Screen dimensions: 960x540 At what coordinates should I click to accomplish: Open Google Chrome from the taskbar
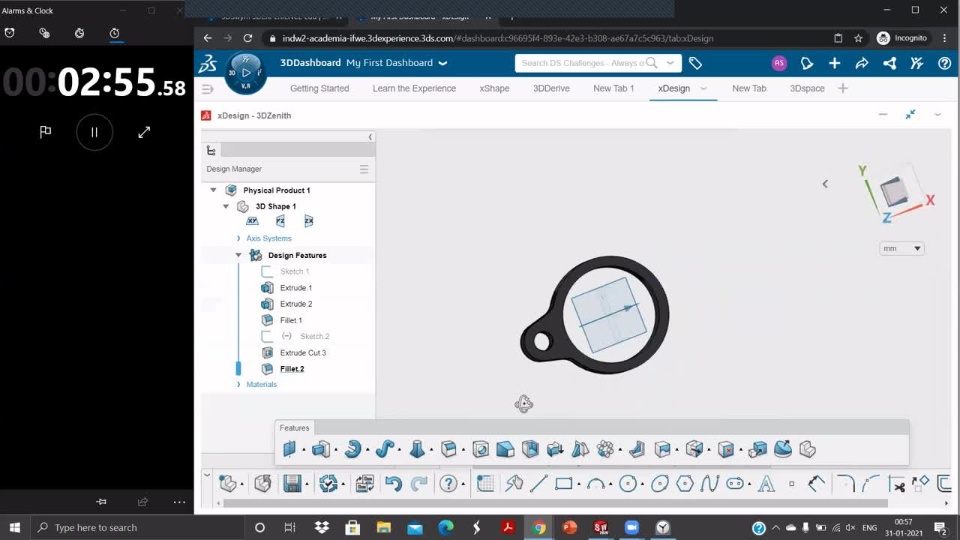pyautogui.click(x=539, y=527)
